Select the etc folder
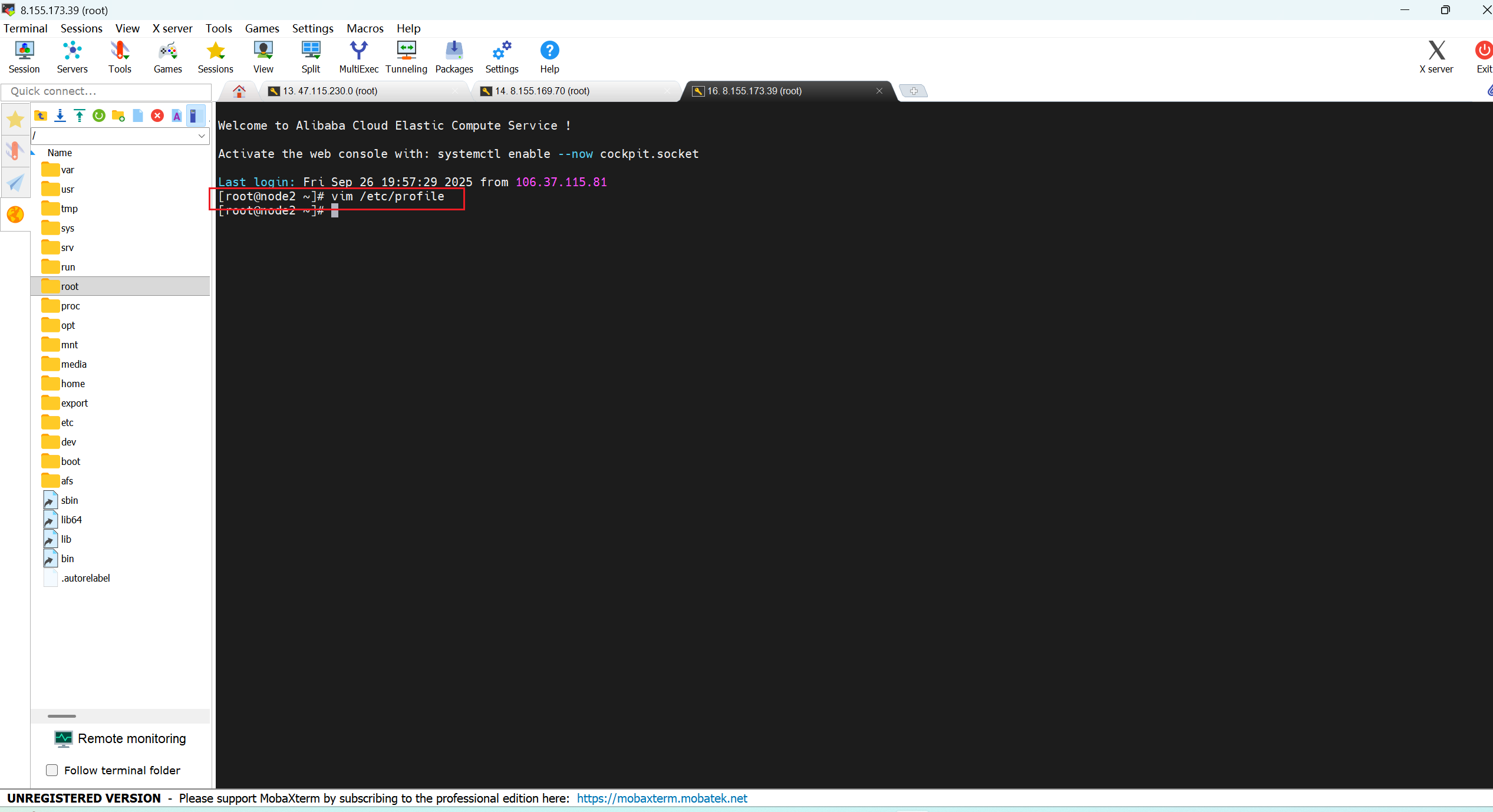This screenshot has width=1493, height=812. [67, 422]
